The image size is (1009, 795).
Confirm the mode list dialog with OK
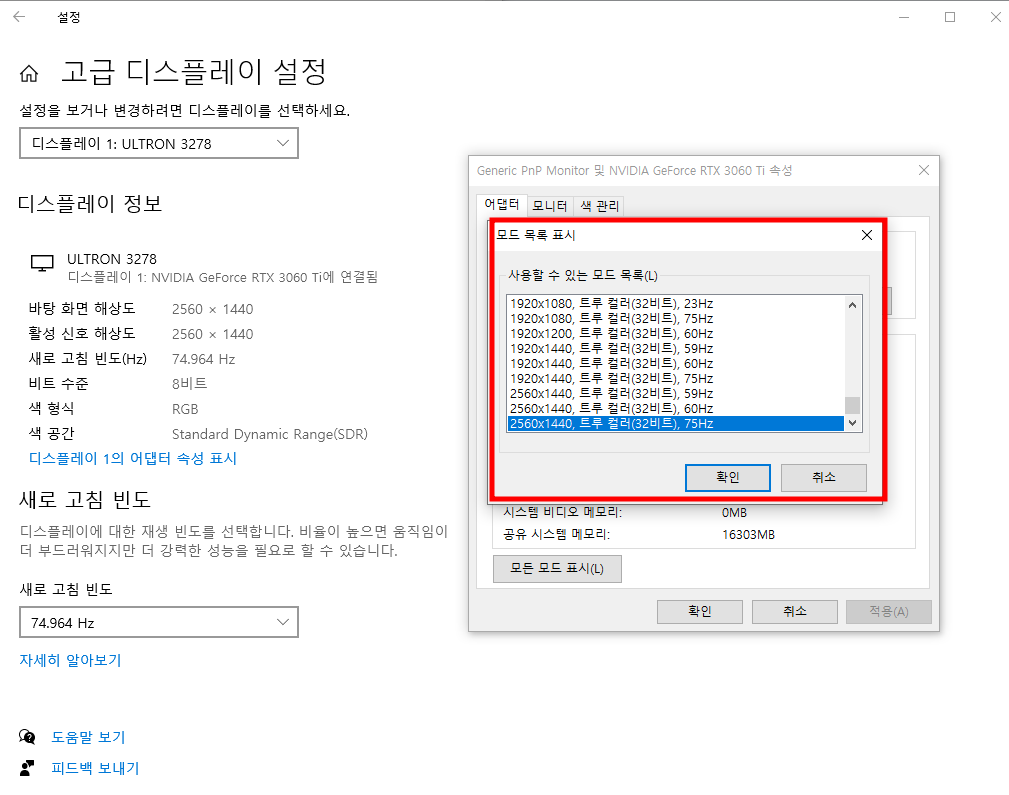(728, 477)
